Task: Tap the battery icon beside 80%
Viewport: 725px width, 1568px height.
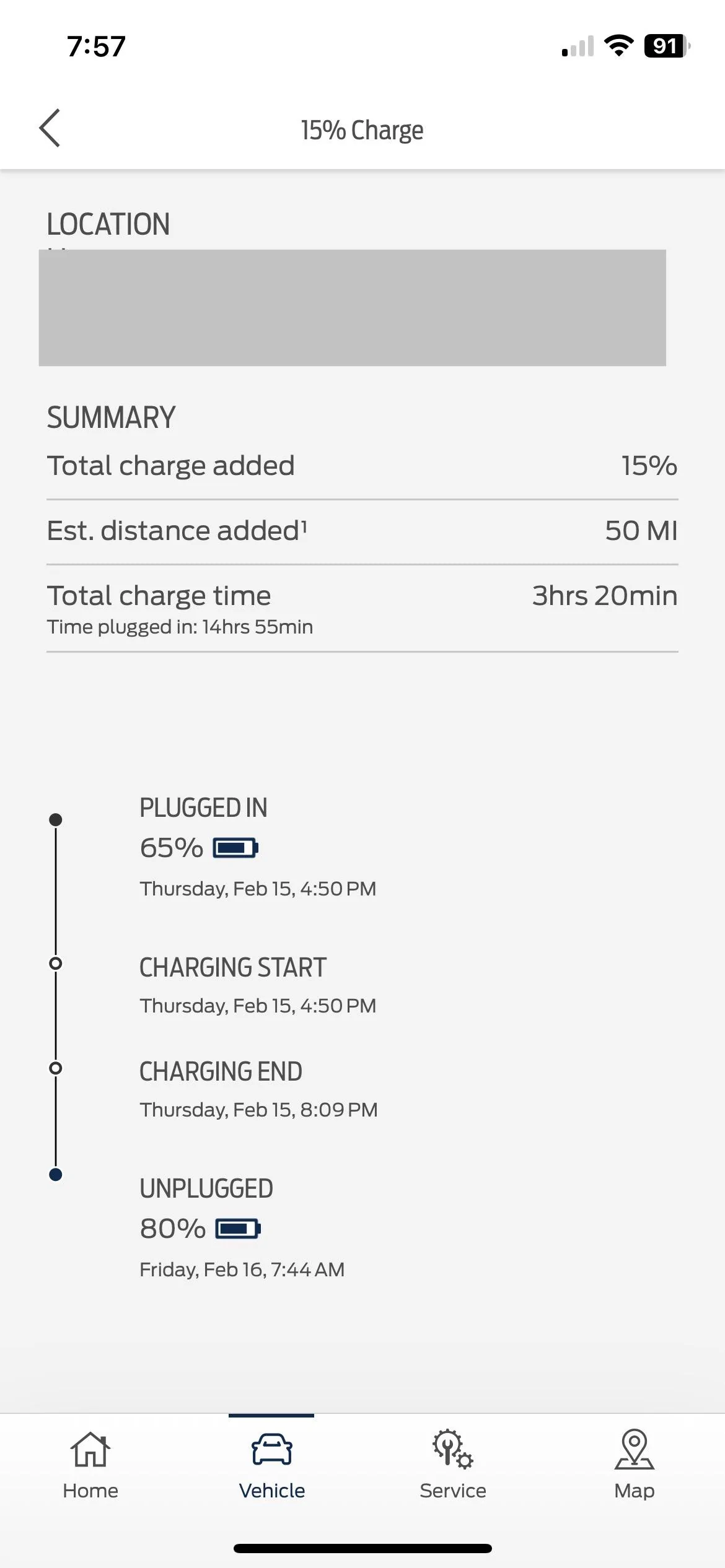Action: (238, 1229)
